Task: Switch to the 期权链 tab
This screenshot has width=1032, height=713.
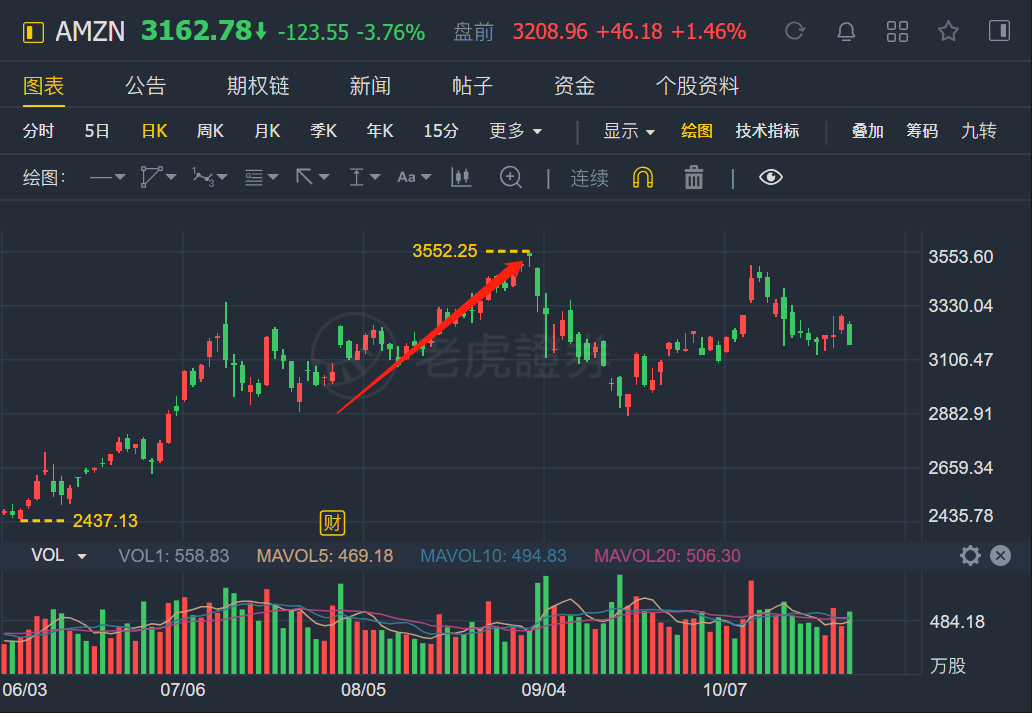Action: point(258,86)
